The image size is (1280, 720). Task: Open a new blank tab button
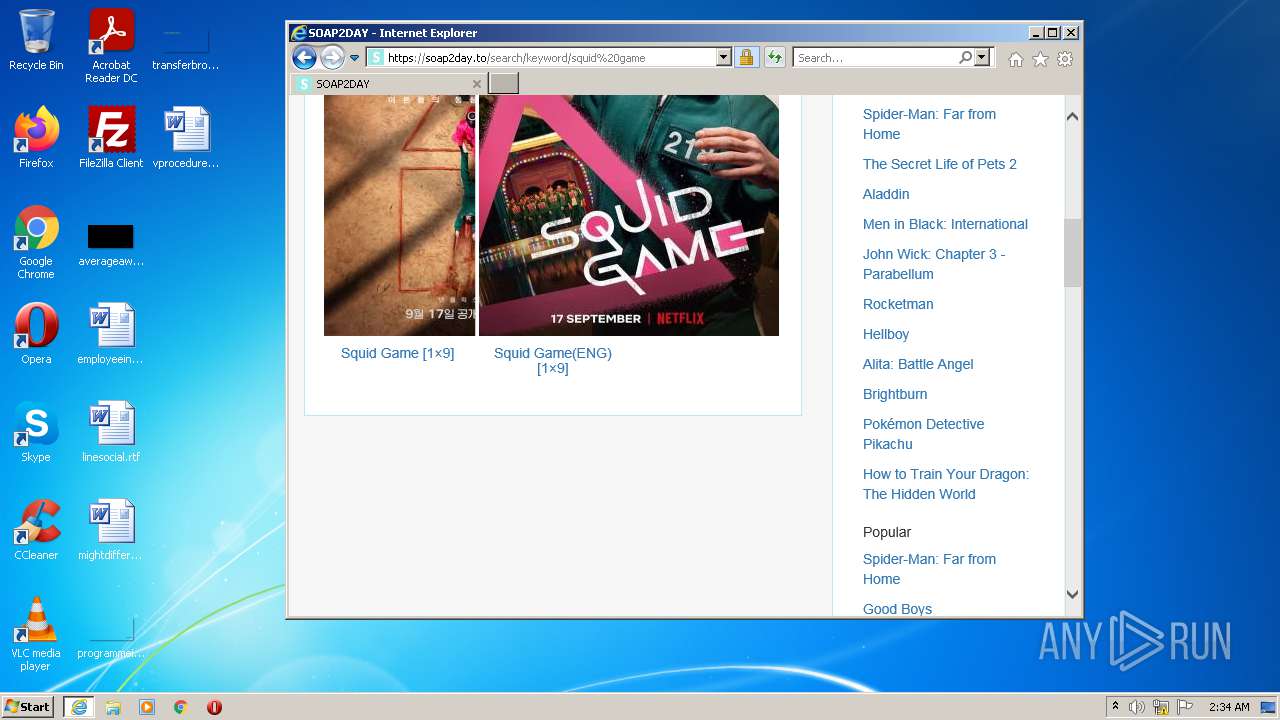tap(503, 83)
